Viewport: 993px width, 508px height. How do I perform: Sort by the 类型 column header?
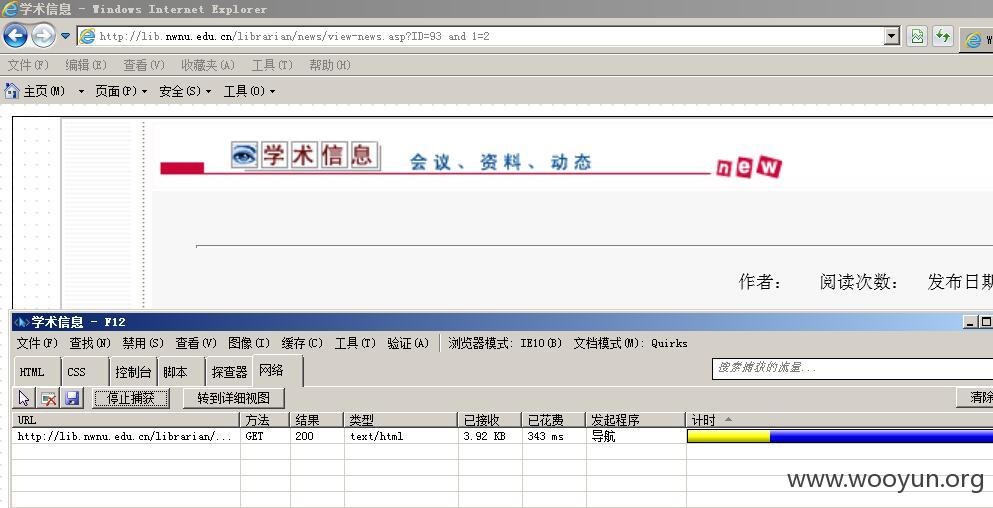pos(400,420)
